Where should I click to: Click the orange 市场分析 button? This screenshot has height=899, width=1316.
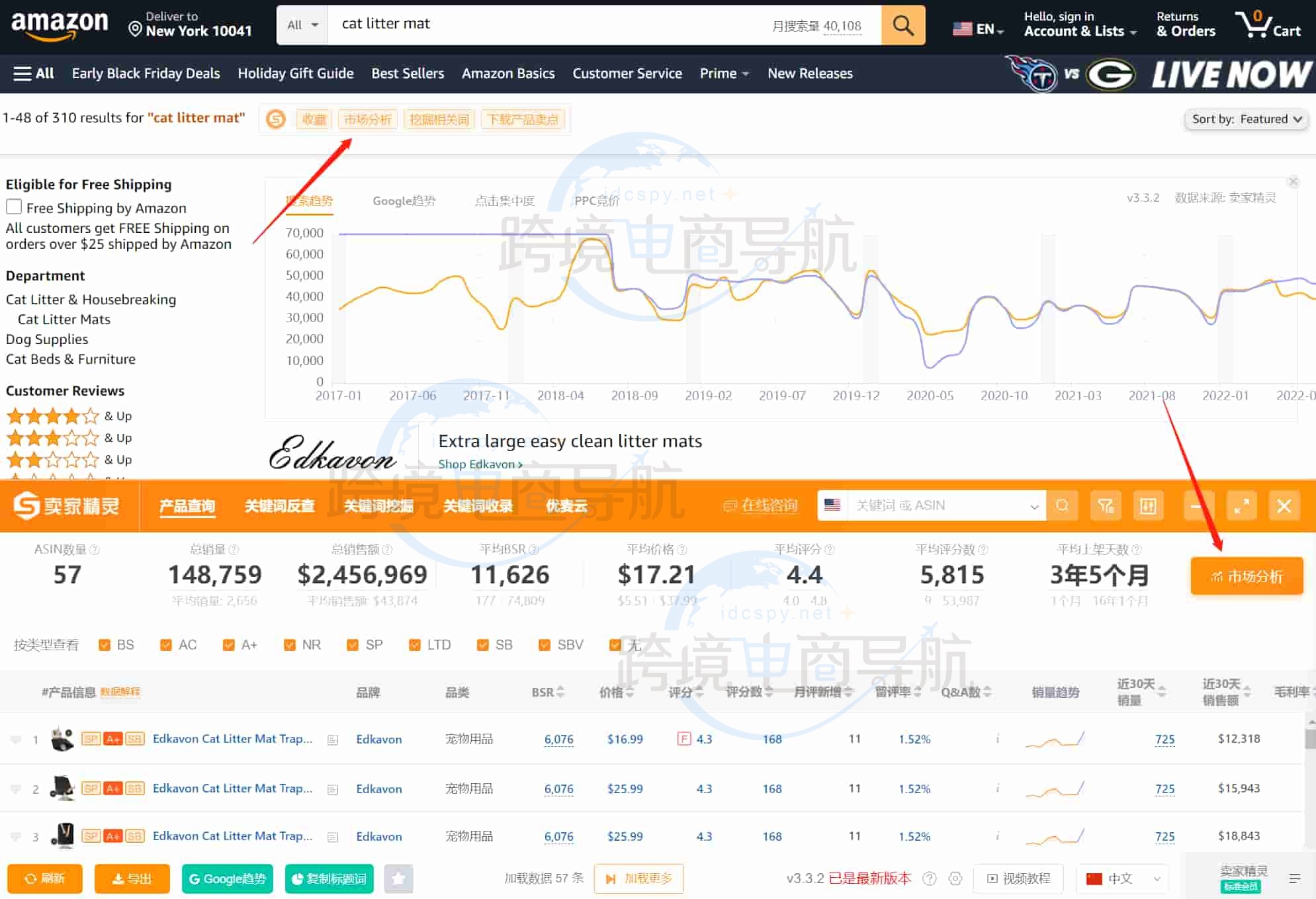[1246, 576]
